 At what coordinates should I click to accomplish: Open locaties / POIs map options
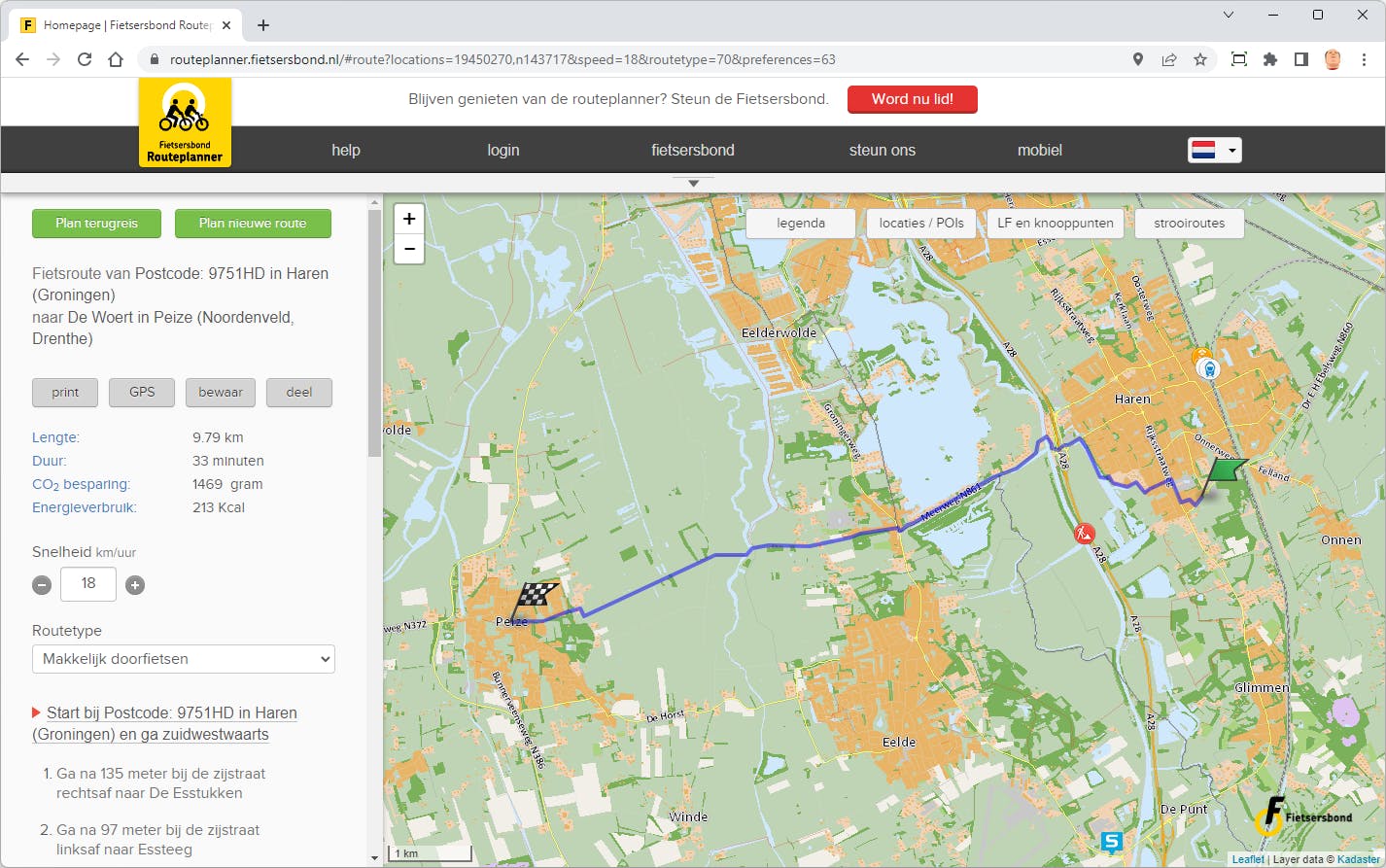pos(921,224)
